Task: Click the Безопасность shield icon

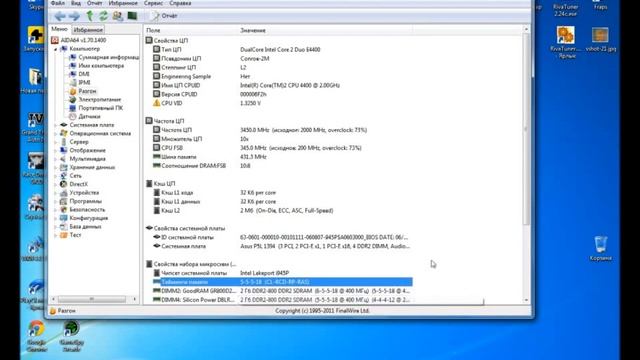Action: coord(64,209)
